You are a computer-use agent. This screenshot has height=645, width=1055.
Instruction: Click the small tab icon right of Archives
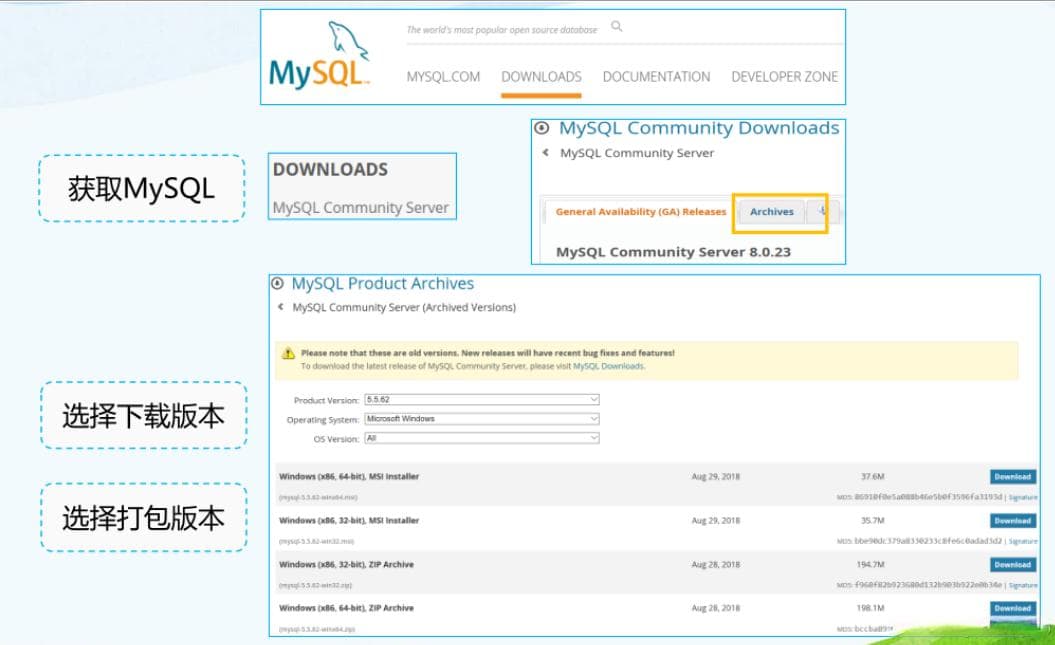click(822, 212)
